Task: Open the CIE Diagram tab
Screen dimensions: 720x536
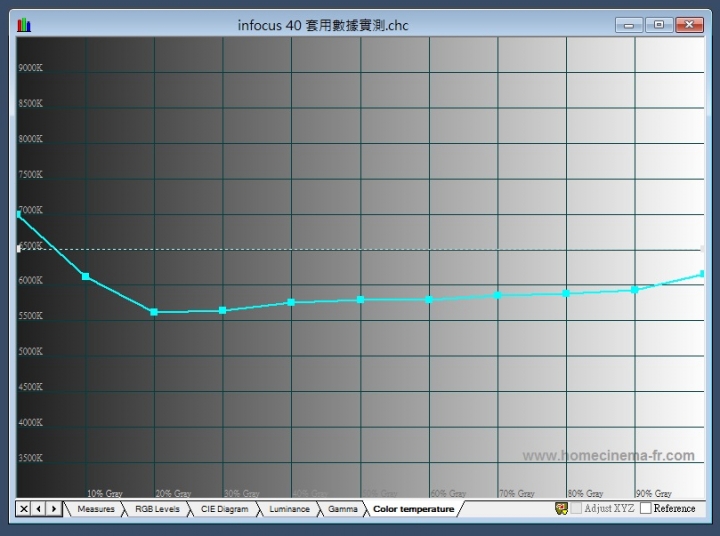Action: 224,509
